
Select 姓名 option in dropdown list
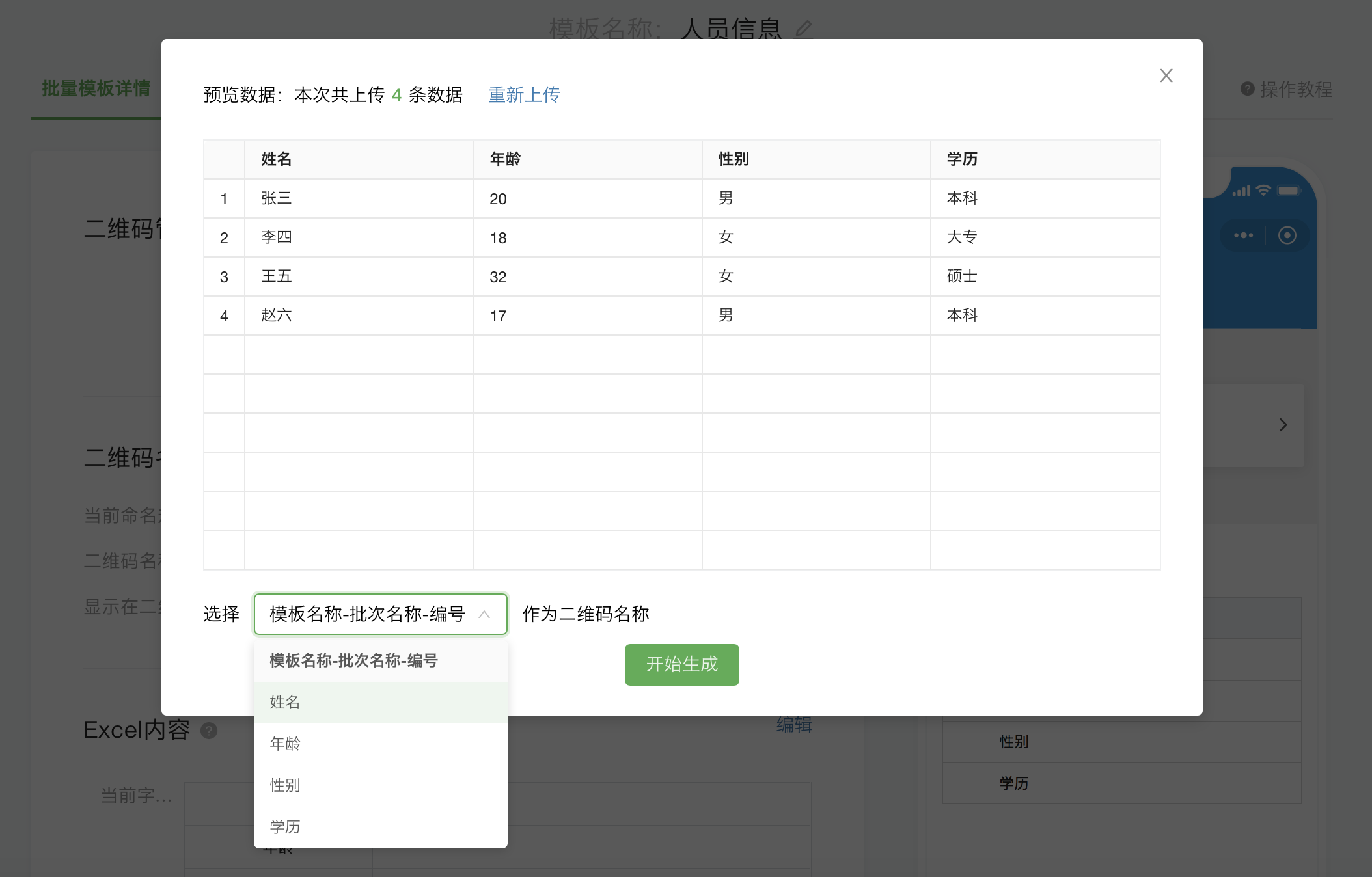pos(380,702)
